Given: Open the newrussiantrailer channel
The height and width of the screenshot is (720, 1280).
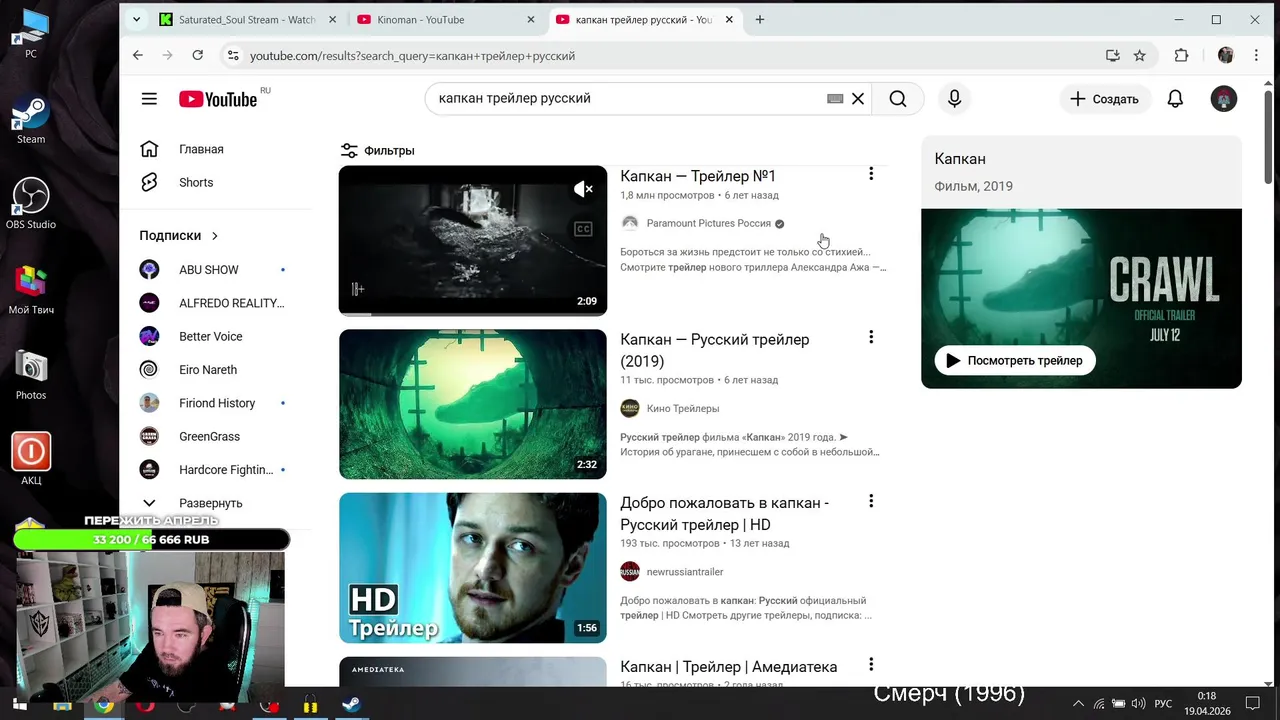Looking at the screenshot, I should pos(685,572).
